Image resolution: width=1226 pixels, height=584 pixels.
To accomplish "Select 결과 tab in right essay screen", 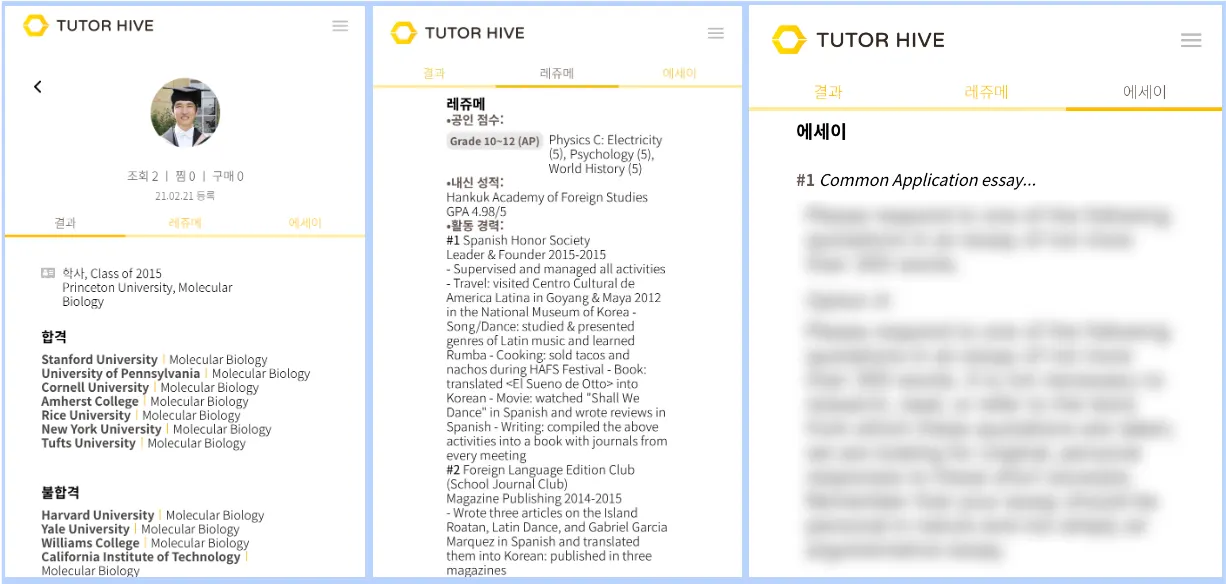I will 828,92.
